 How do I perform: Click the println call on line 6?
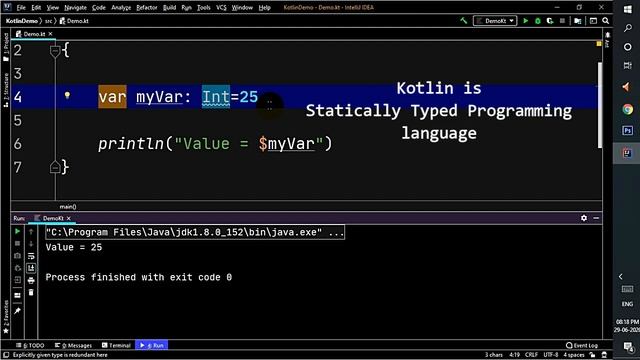click(x=131, y=144)
